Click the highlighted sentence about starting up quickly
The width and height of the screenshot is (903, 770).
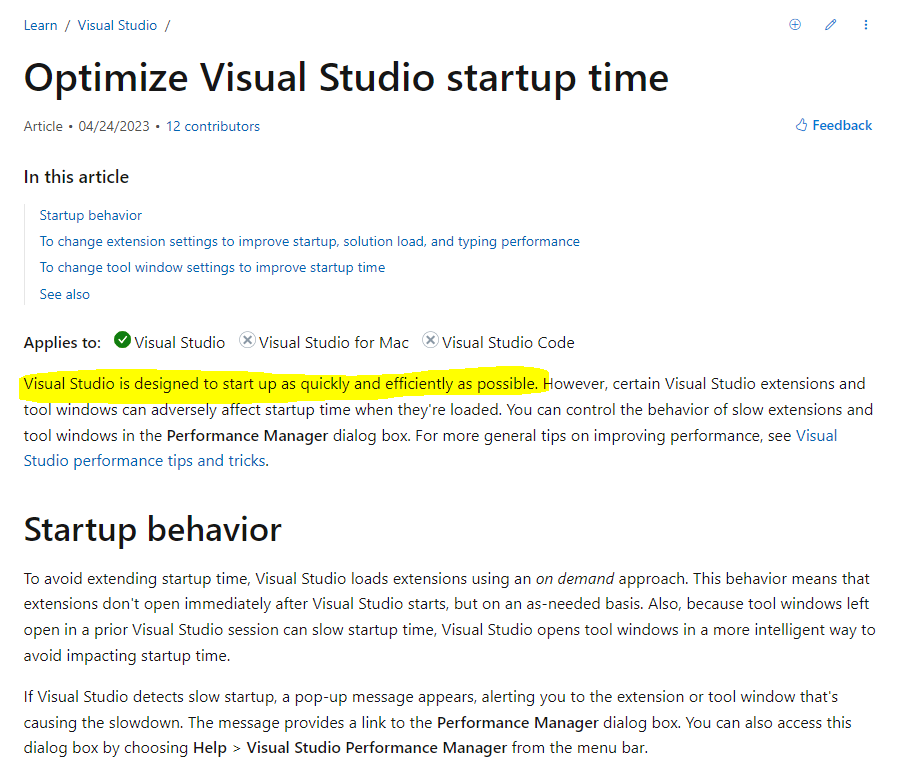point(281,384)
